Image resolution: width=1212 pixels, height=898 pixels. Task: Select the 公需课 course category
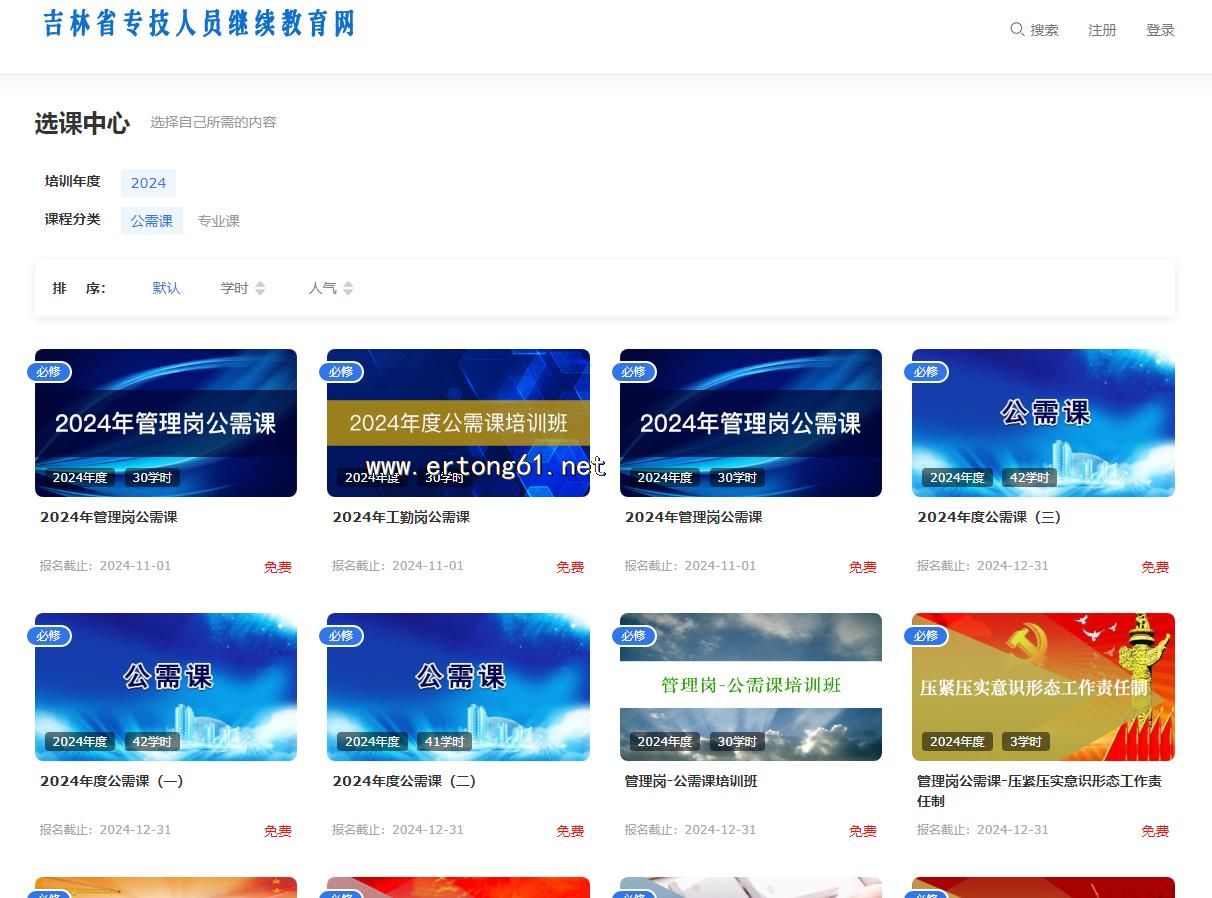click(x=151, y=221)
